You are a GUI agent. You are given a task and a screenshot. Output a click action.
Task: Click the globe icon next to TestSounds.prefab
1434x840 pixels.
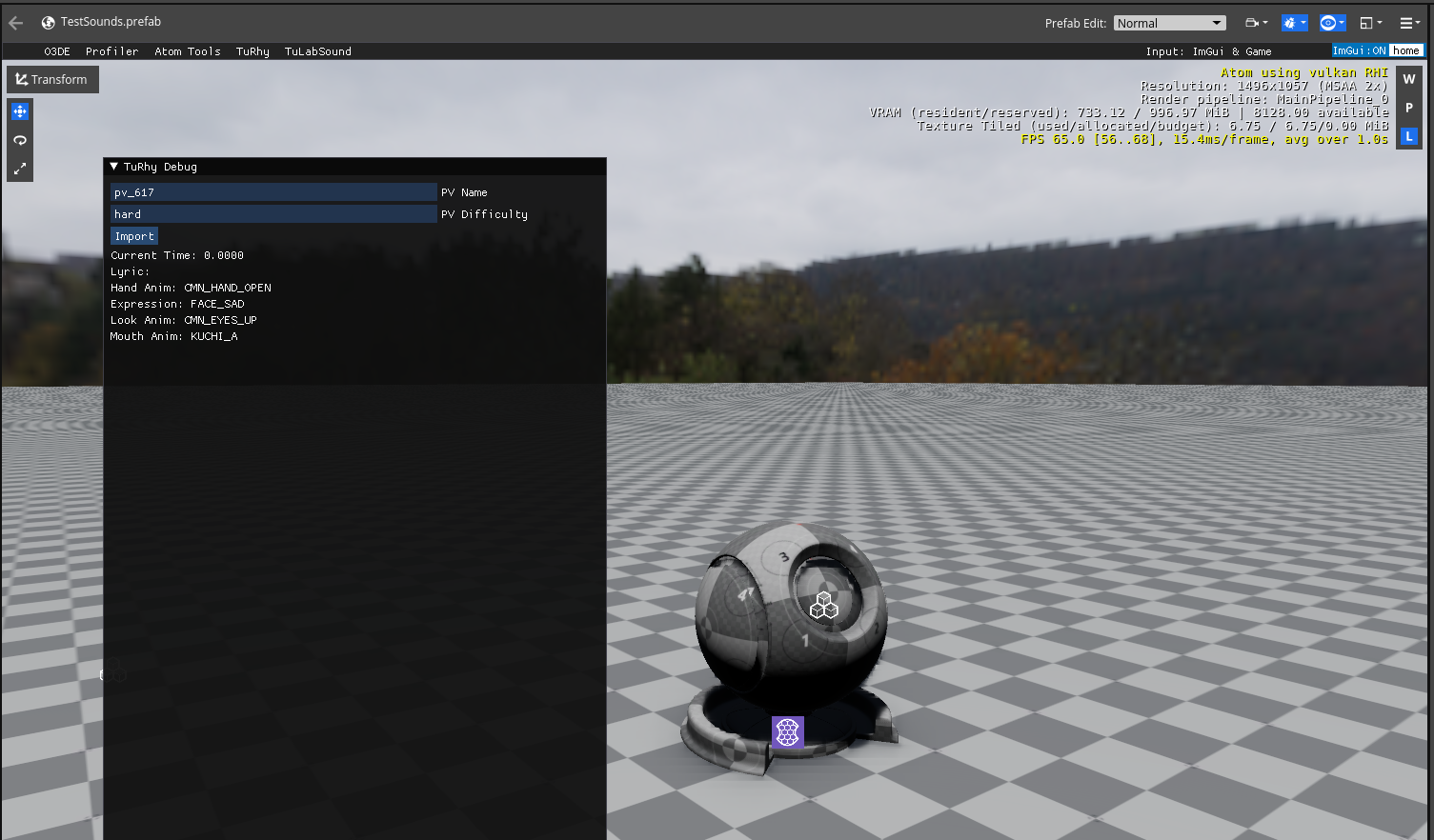(48, 23)
